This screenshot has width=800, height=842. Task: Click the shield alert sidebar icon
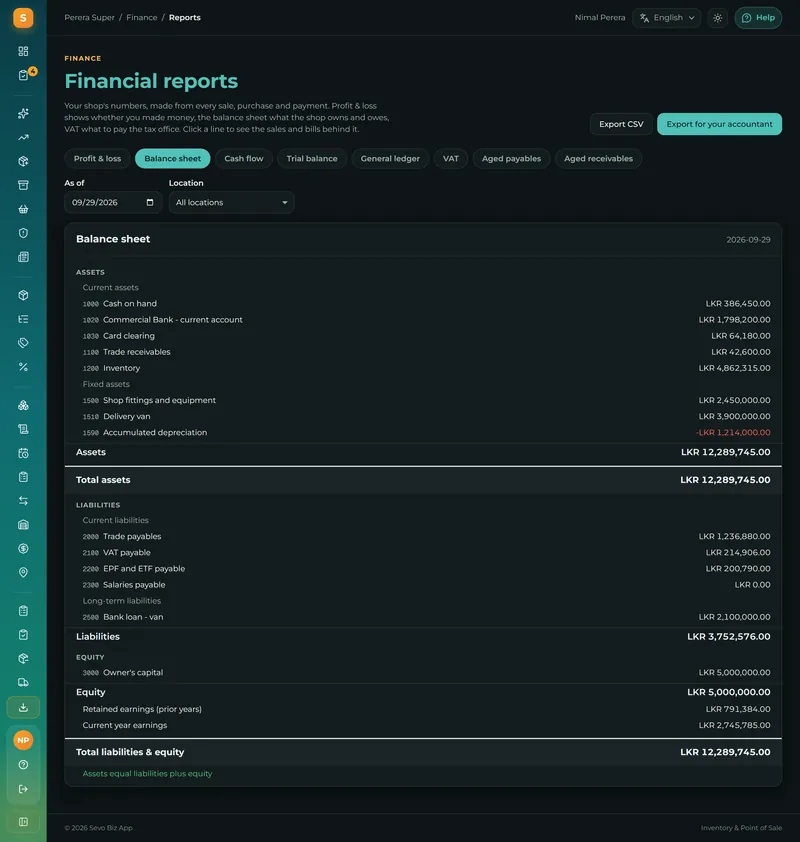click(x=23, y=233)
